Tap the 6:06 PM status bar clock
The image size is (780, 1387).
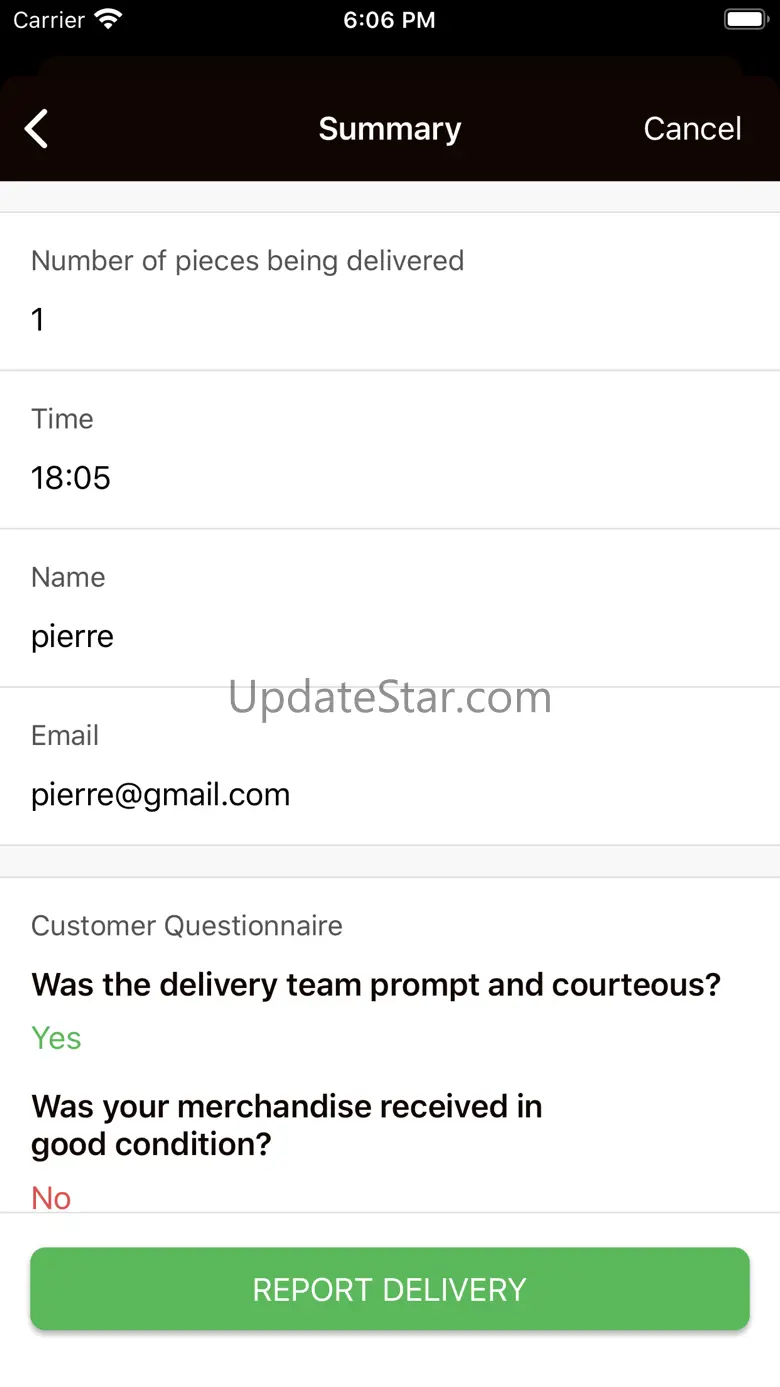[x=389, y=20]
